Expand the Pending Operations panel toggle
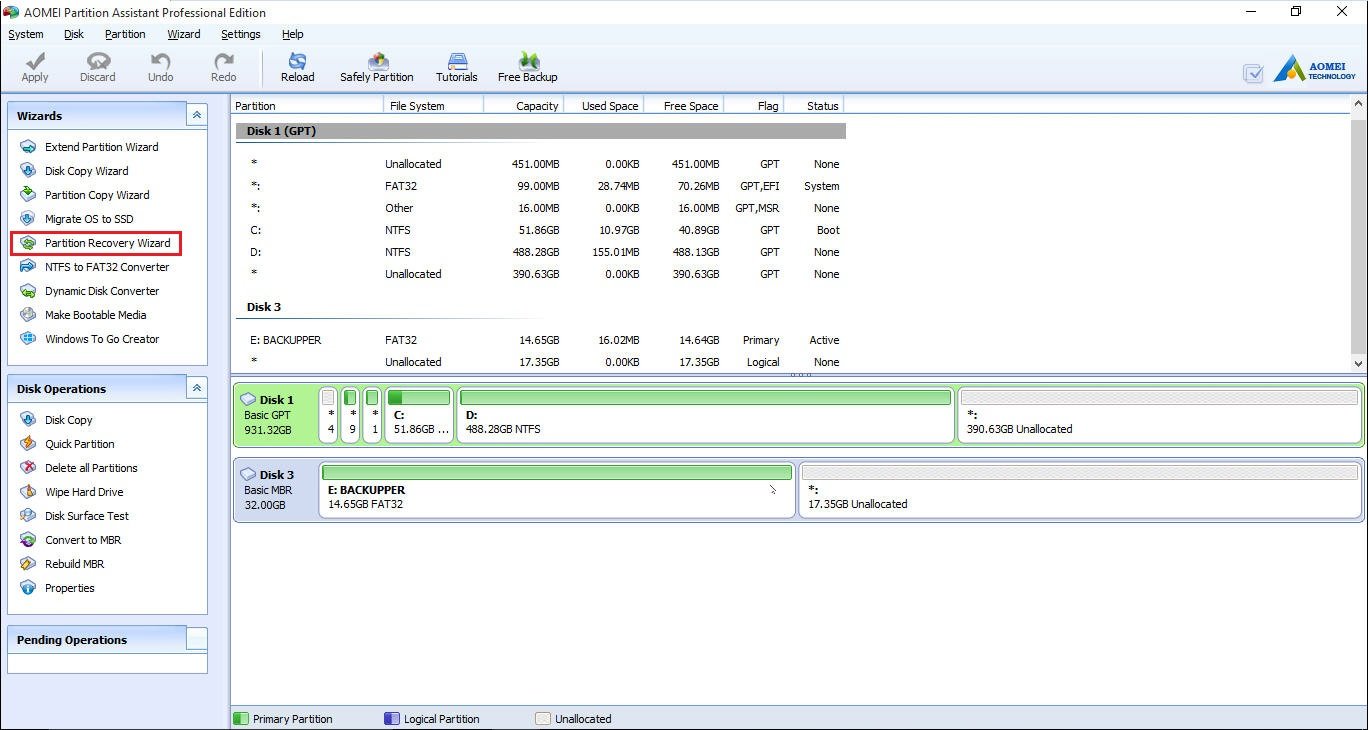This screenshot has width=1368, height=730. click(197, 639)
